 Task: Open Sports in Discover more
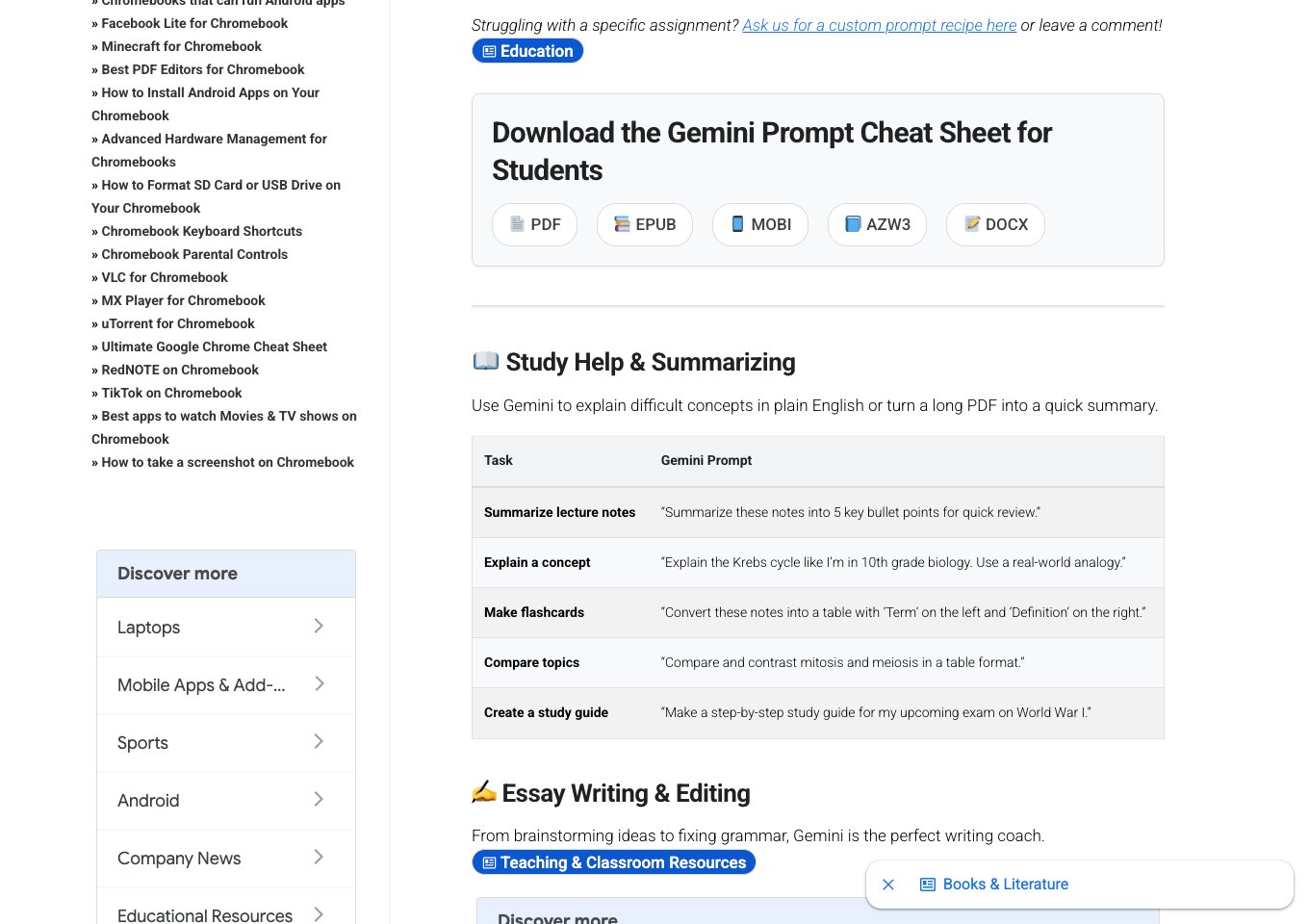226,743
